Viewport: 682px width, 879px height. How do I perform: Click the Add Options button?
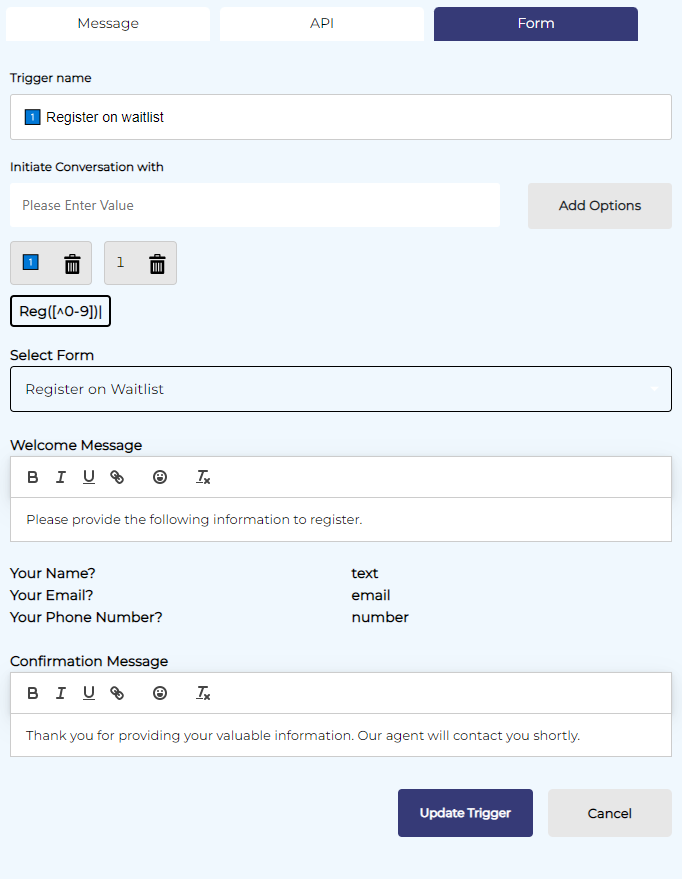[x=599, y=205]
